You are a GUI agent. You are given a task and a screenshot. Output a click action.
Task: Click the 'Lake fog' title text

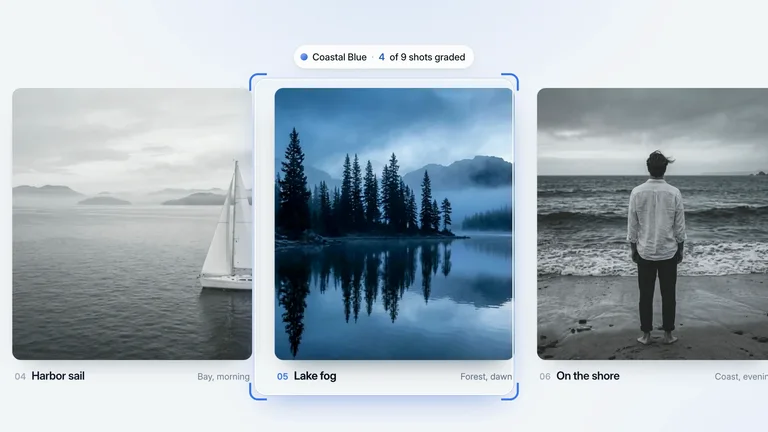point(315,376)
